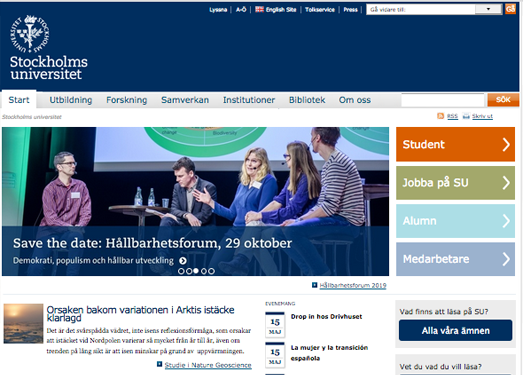
Task: Open the Jobba på SU tile
Action: point(455,183)
